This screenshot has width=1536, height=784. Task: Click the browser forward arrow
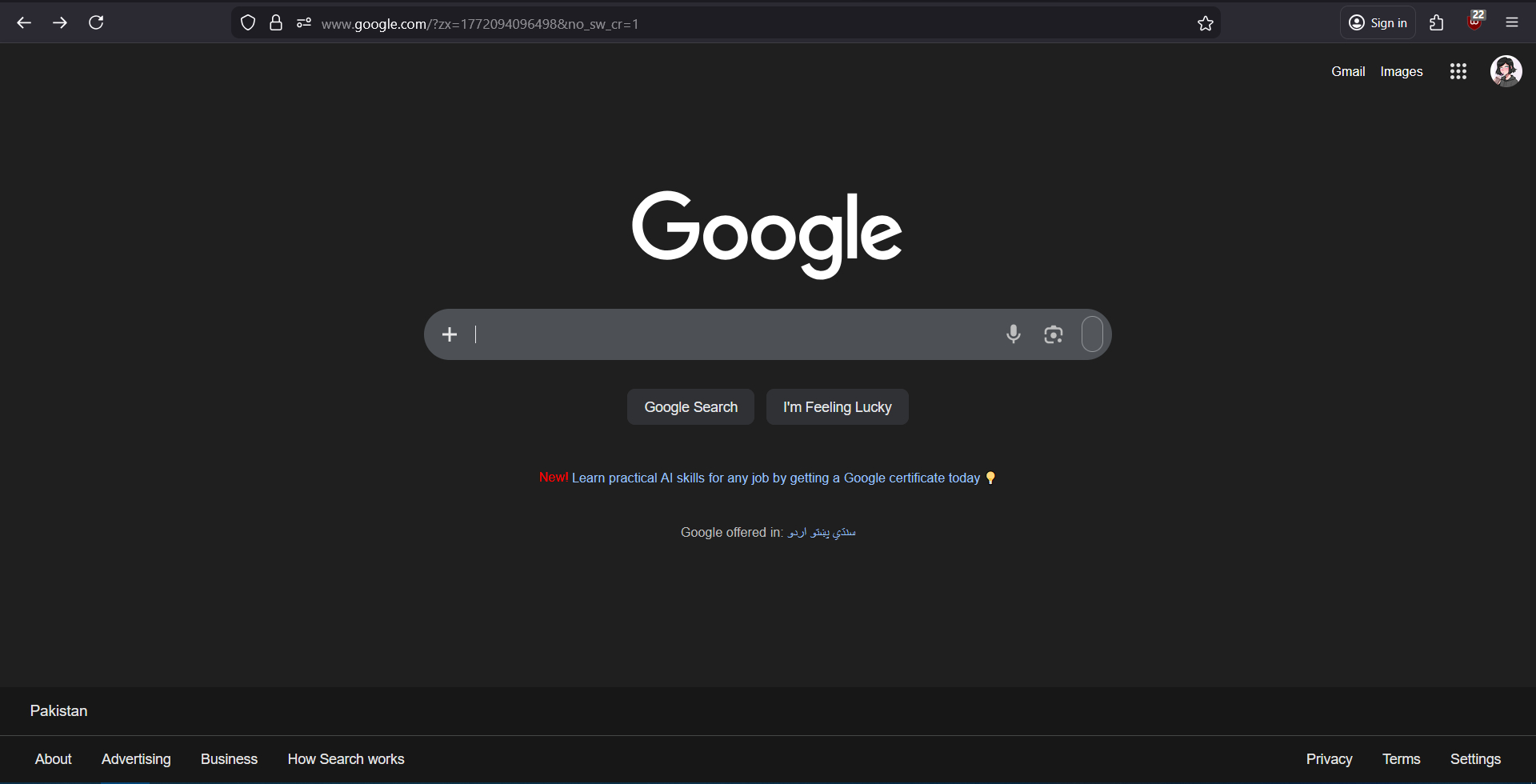point(60,22)
